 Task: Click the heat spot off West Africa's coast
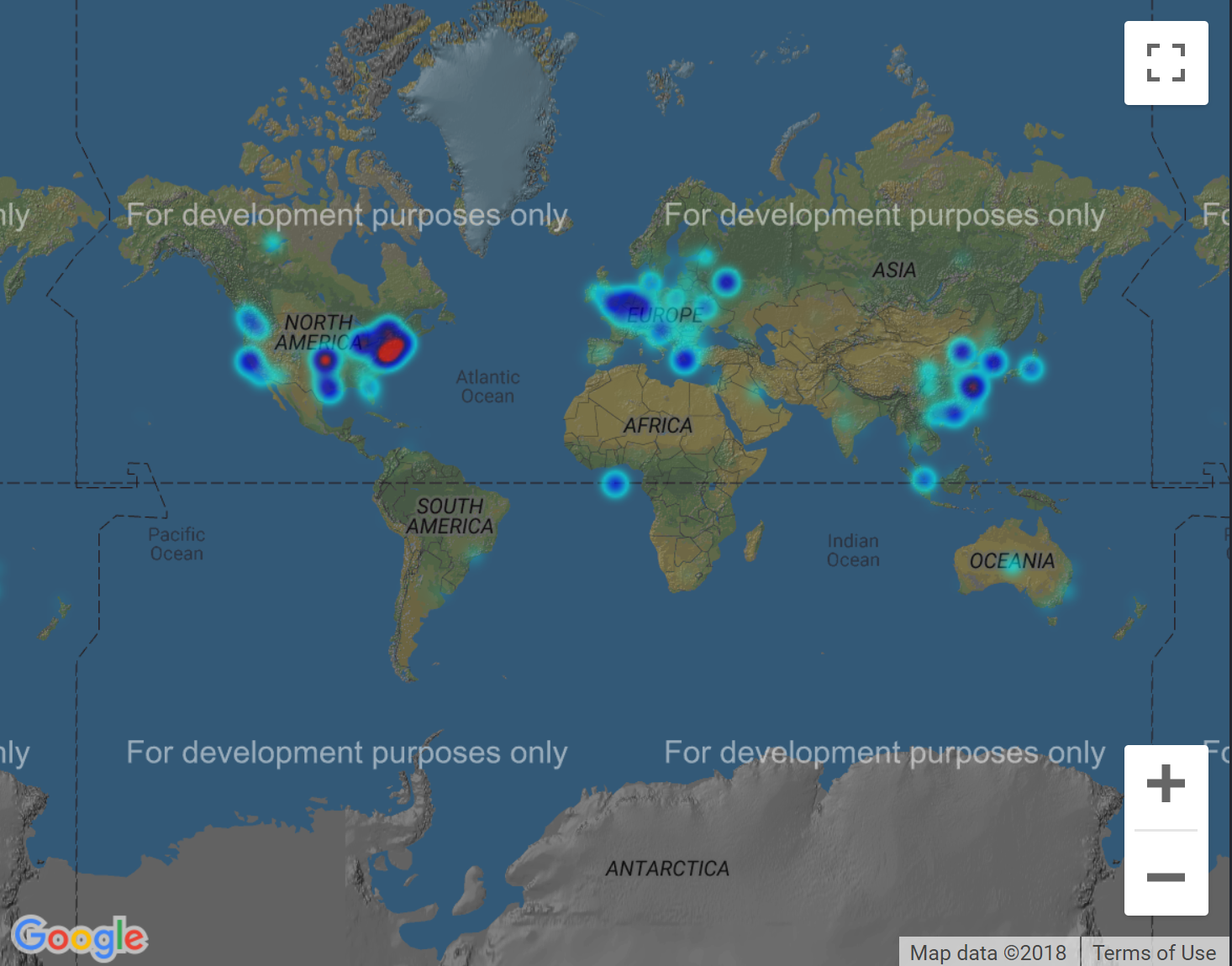pos(615,484)
